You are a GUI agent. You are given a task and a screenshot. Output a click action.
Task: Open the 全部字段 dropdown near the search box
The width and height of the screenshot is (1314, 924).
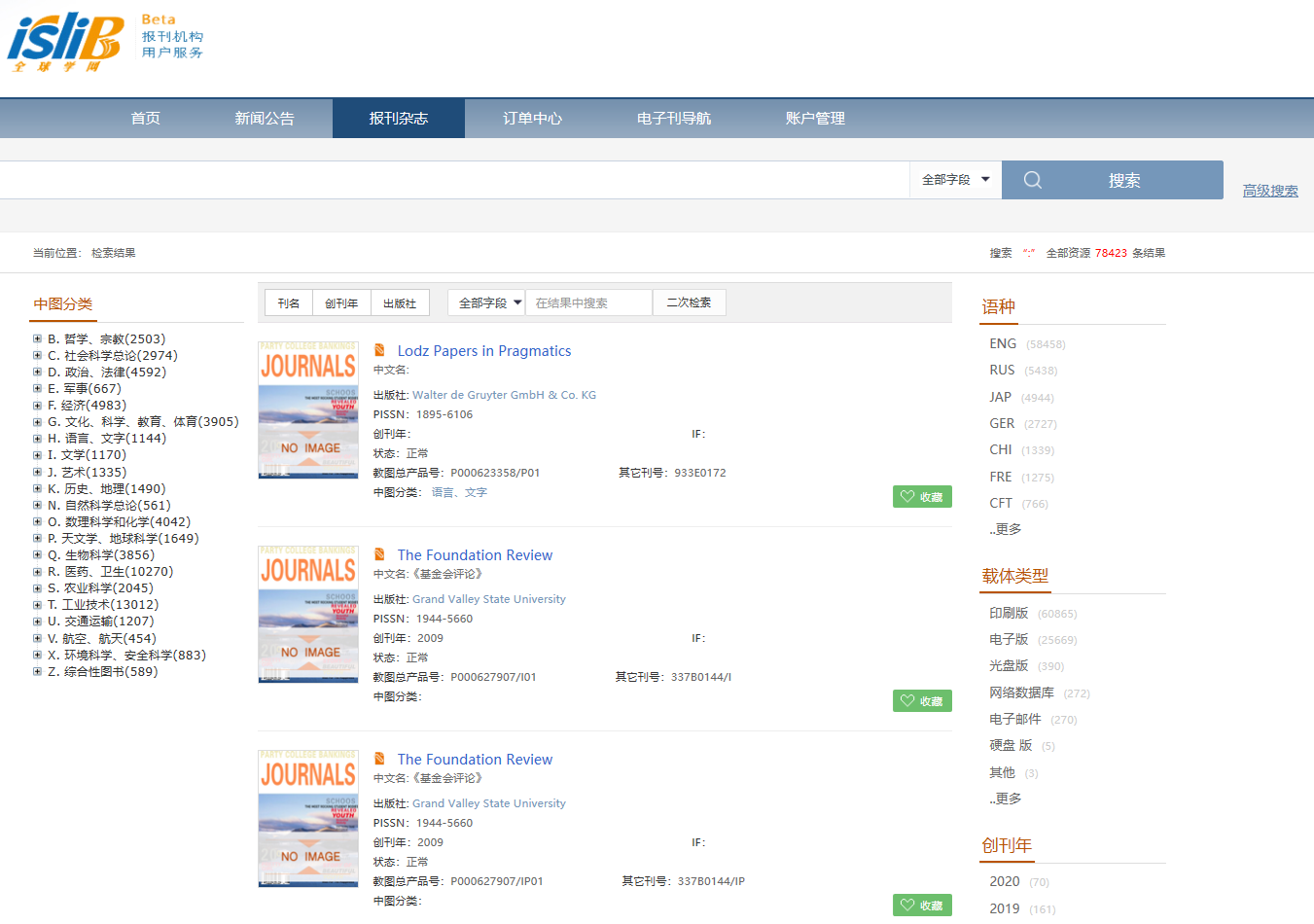click(955, 180)
